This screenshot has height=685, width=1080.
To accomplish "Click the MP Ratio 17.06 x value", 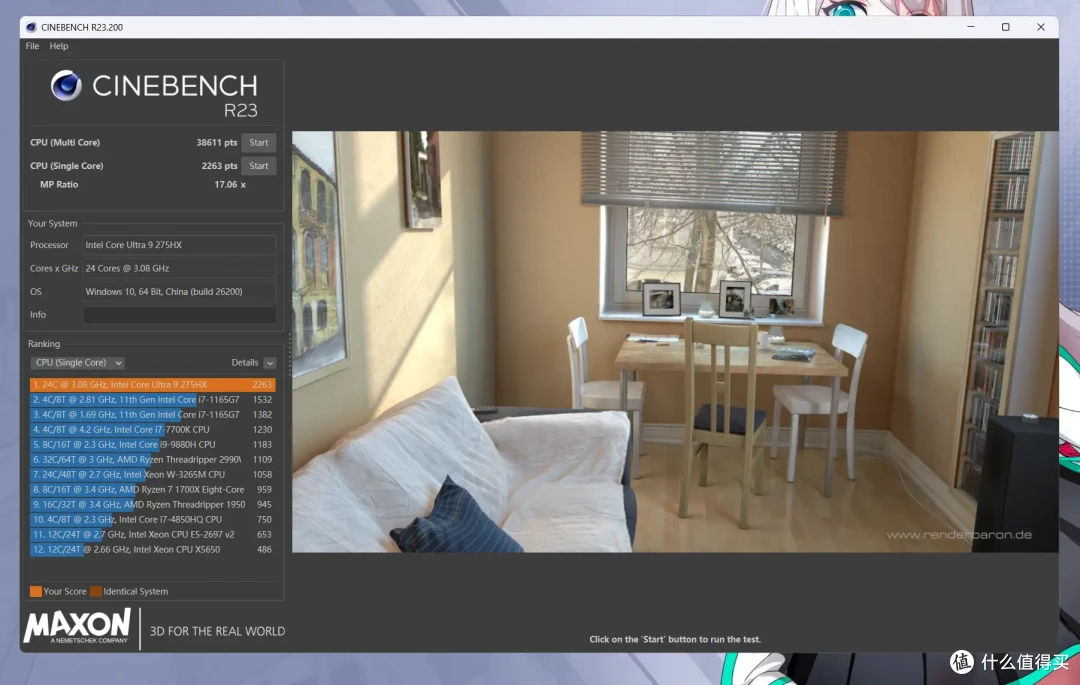I will 229,185.
